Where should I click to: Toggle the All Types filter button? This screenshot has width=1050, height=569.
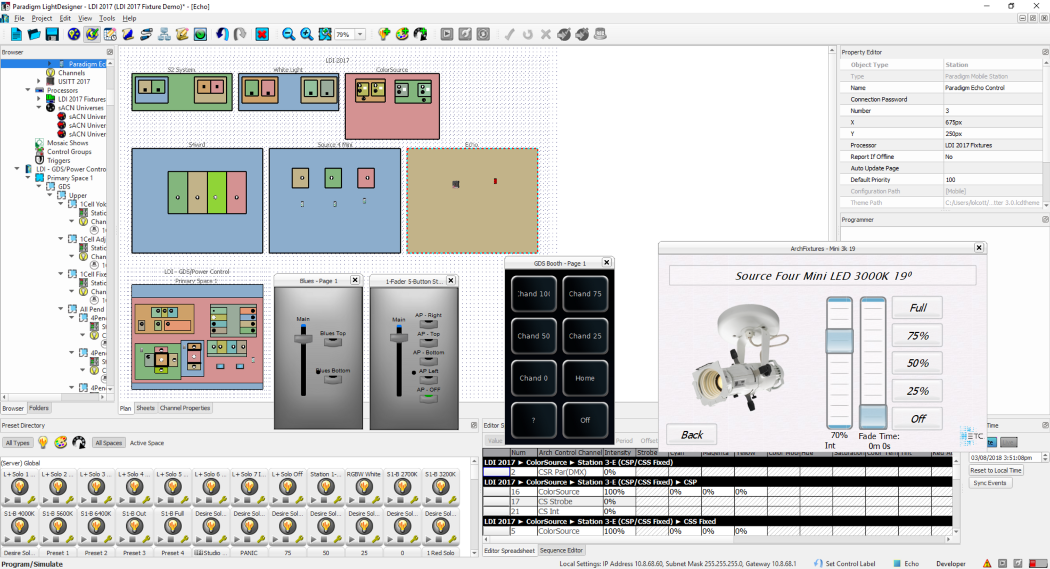17,442
